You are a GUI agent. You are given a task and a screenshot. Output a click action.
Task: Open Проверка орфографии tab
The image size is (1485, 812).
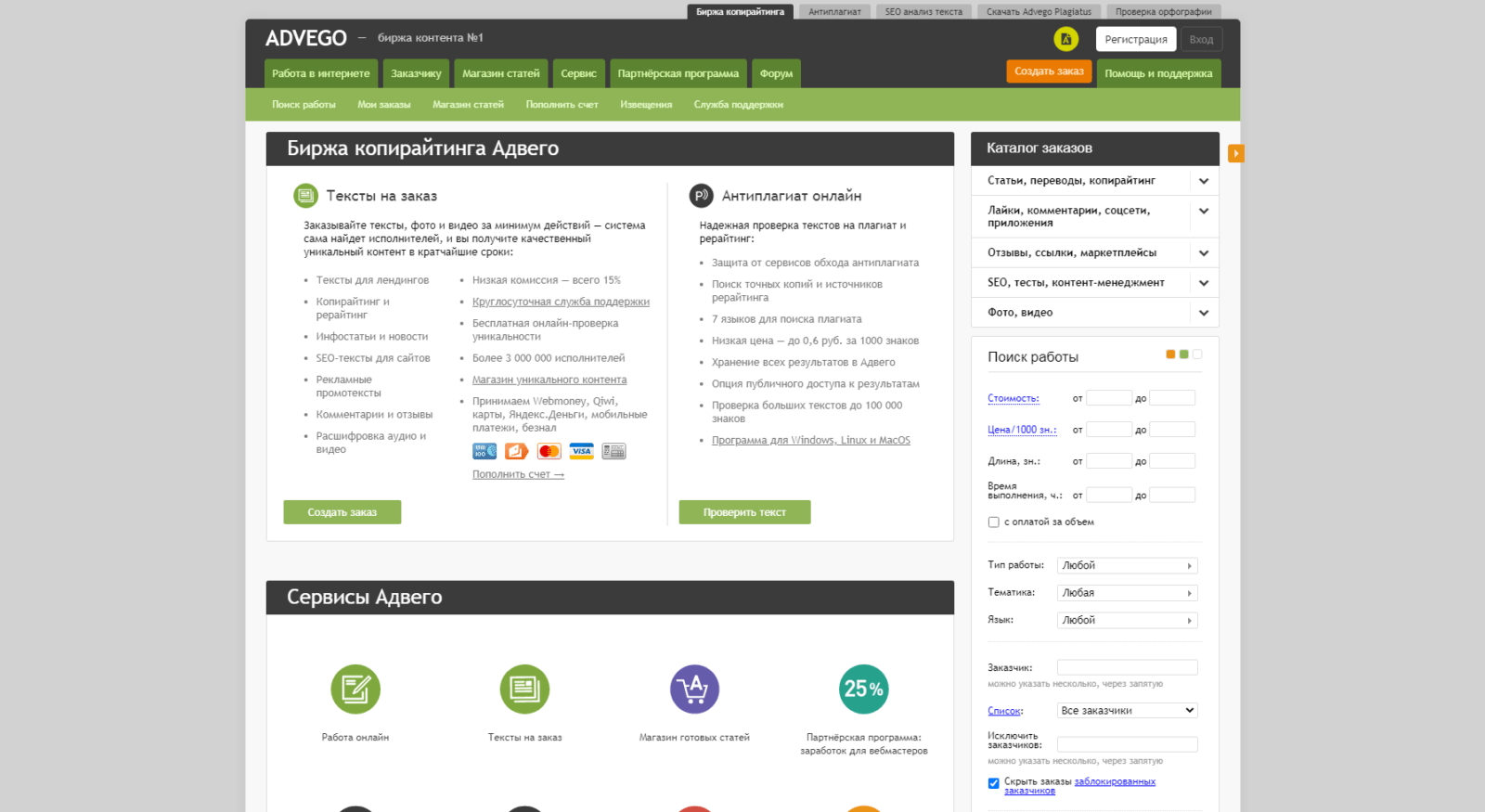point(1164,12)
